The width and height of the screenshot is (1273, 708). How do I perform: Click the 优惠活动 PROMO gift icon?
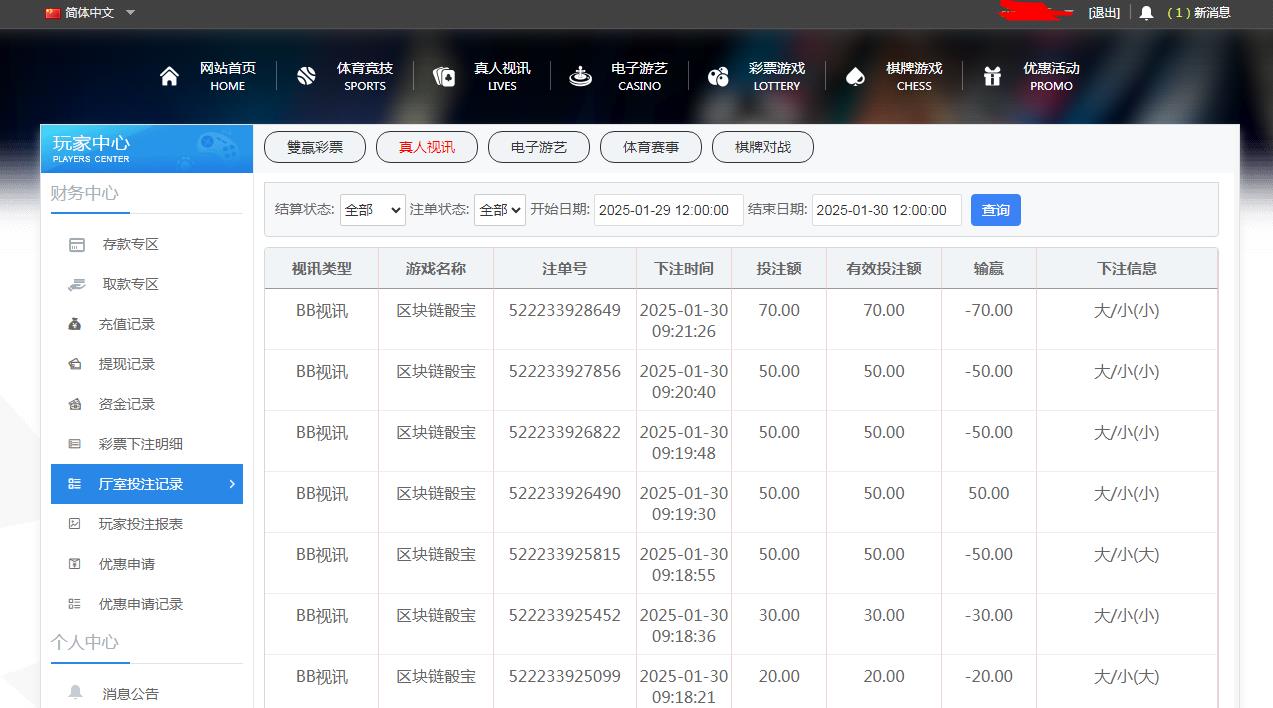coord(991,75)
